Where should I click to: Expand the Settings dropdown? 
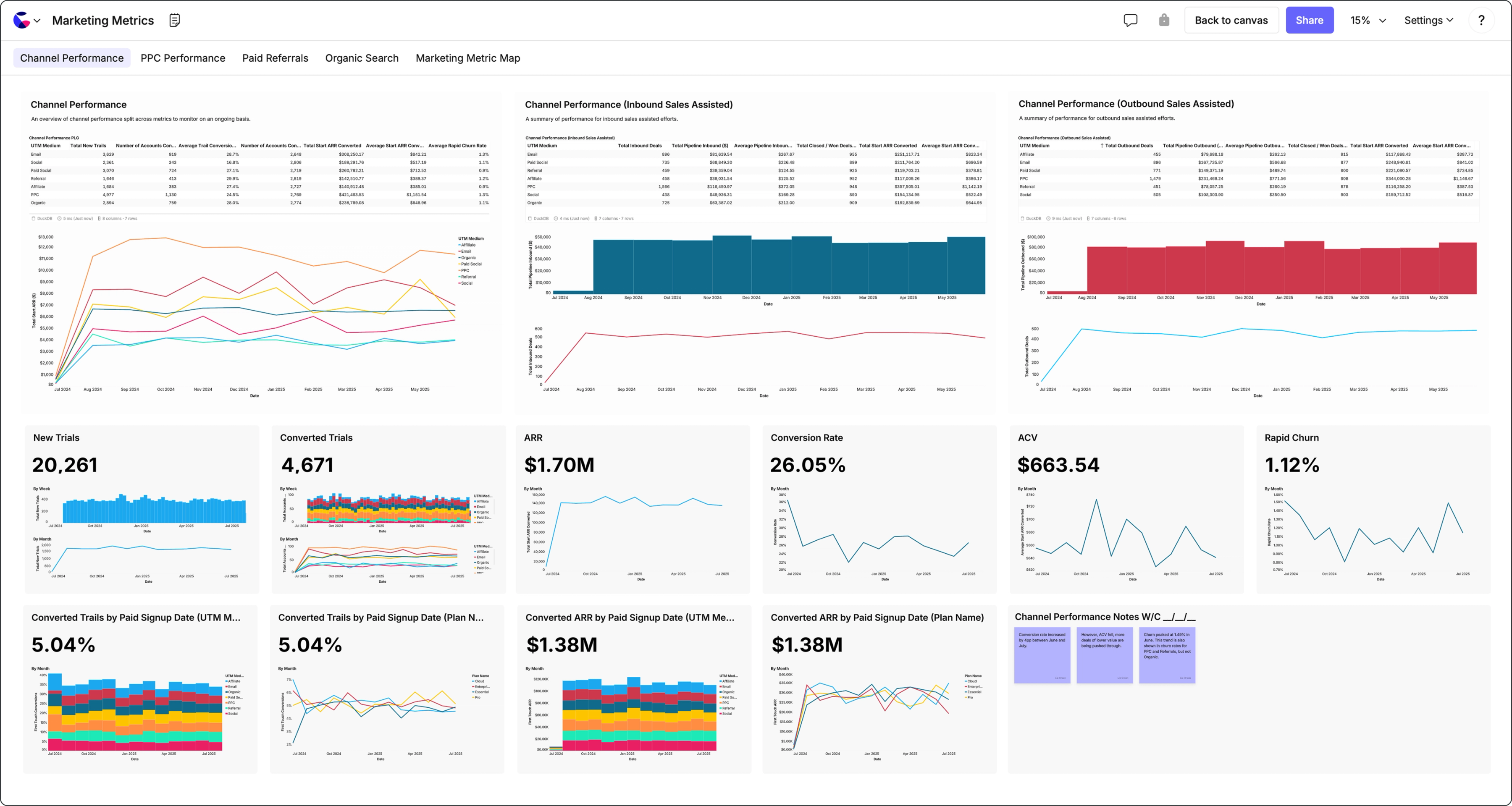click(1429, 20)
